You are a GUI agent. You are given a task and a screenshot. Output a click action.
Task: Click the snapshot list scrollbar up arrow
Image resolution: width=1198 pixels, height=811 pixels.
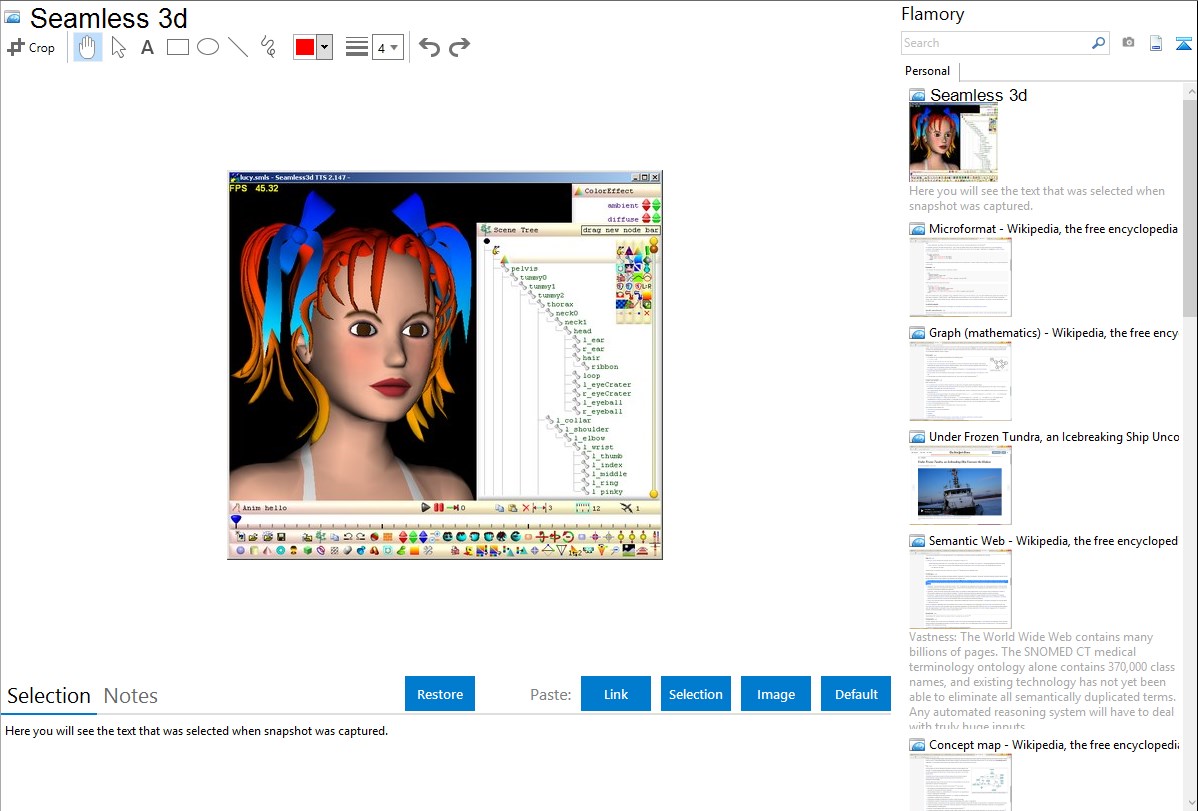click(x=1190, y=91)
